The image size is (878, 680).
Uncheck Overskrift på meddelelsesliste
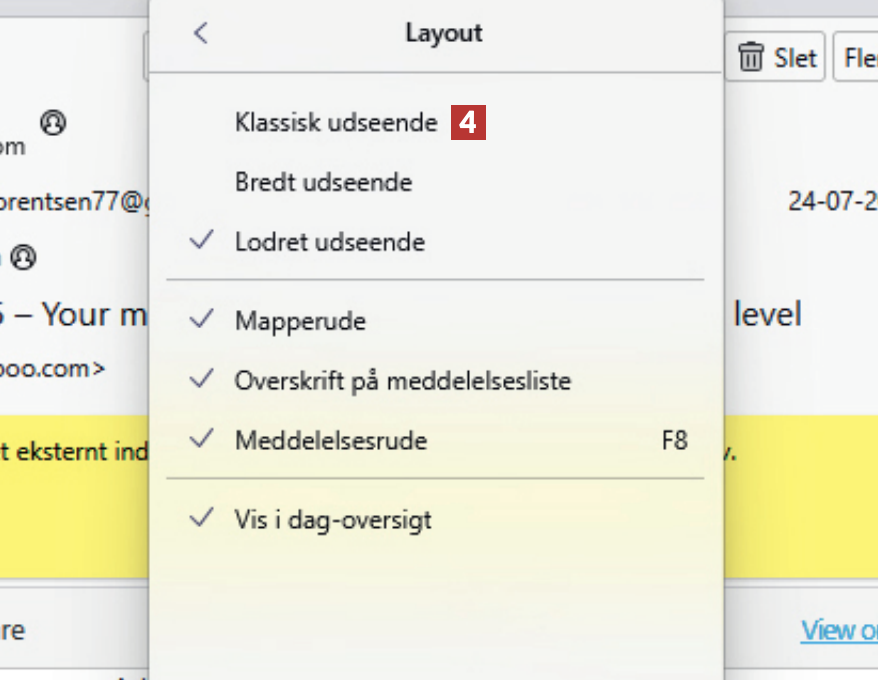click(402, 380)
